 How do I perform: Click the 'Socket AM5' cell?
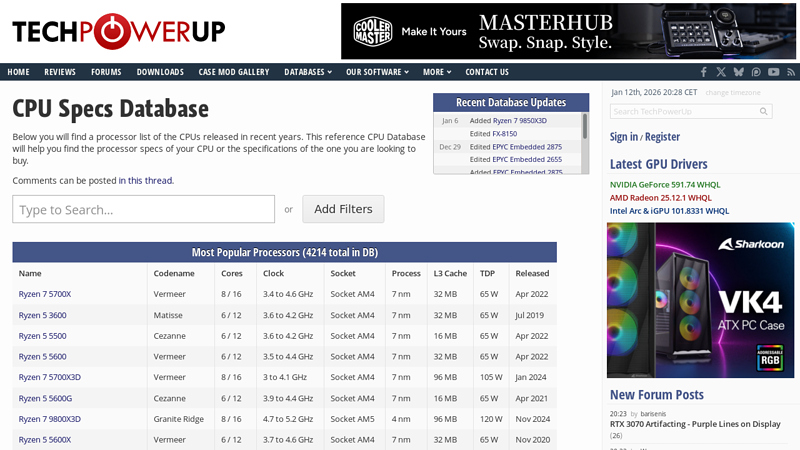(x=352, y=419)
